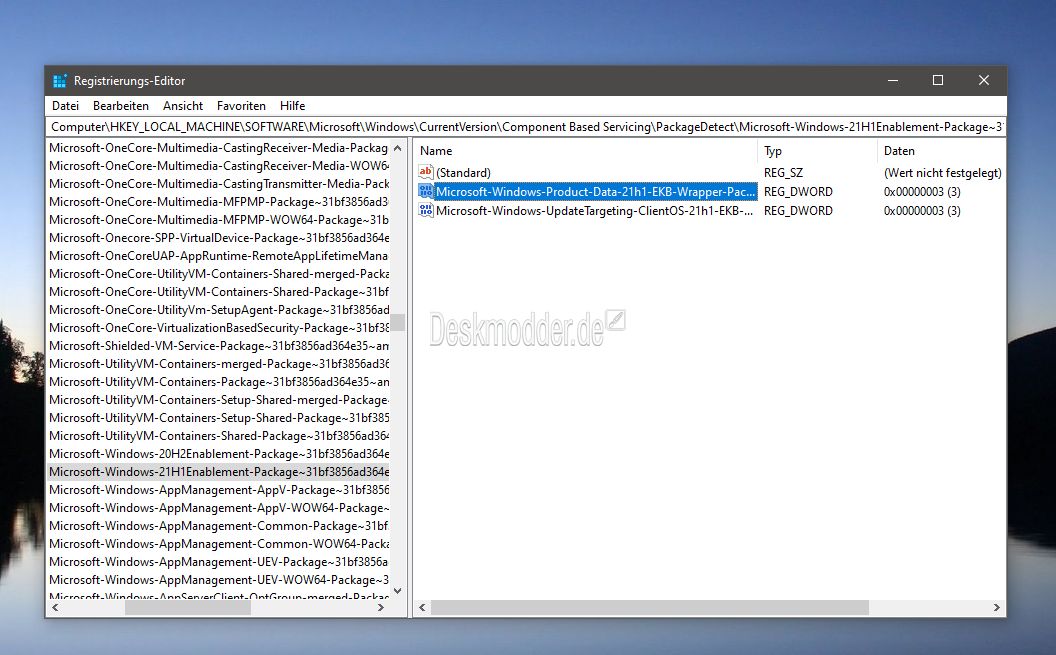
Task: Select Microsoft-OneCore-Multimedia-MFPMP-WOW64-Package key
Action: (x=219, y=219)
